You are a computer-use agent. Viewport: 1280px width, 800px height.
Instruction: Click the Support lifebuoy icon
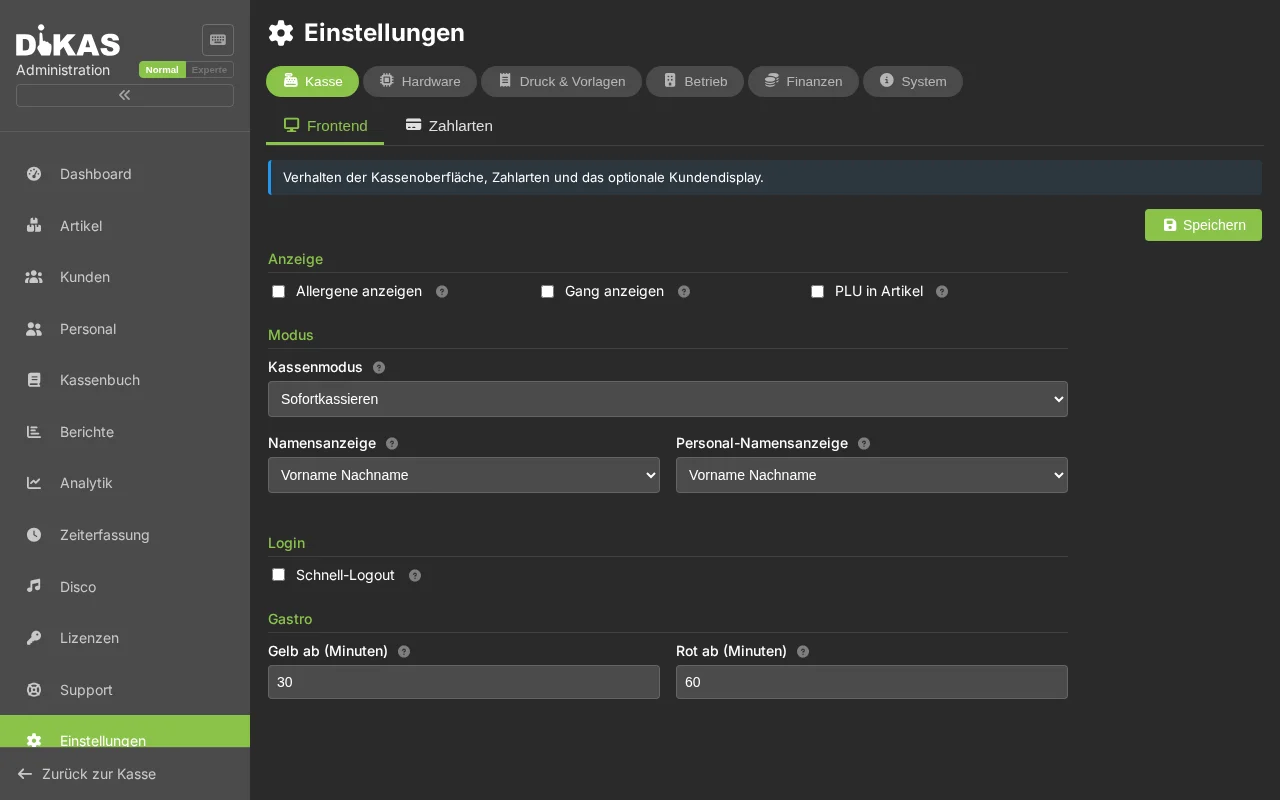coord(34,689)
